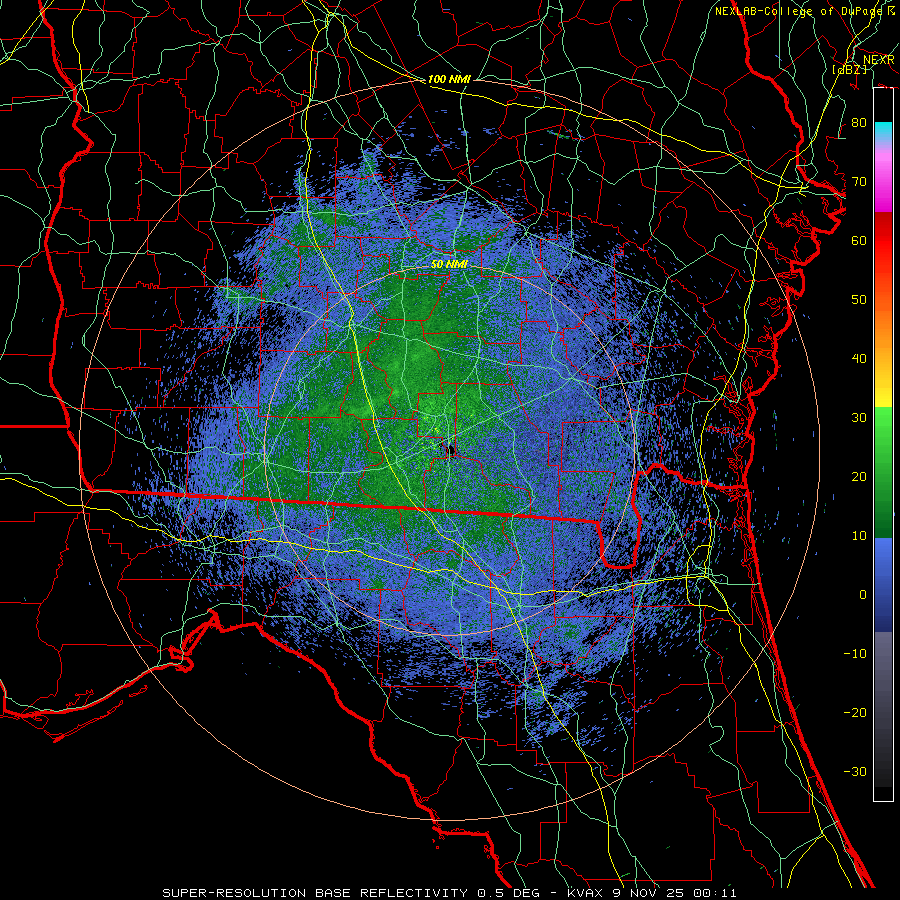
Task: Click the green band of the color bar
Action: [x=883, y=472]
